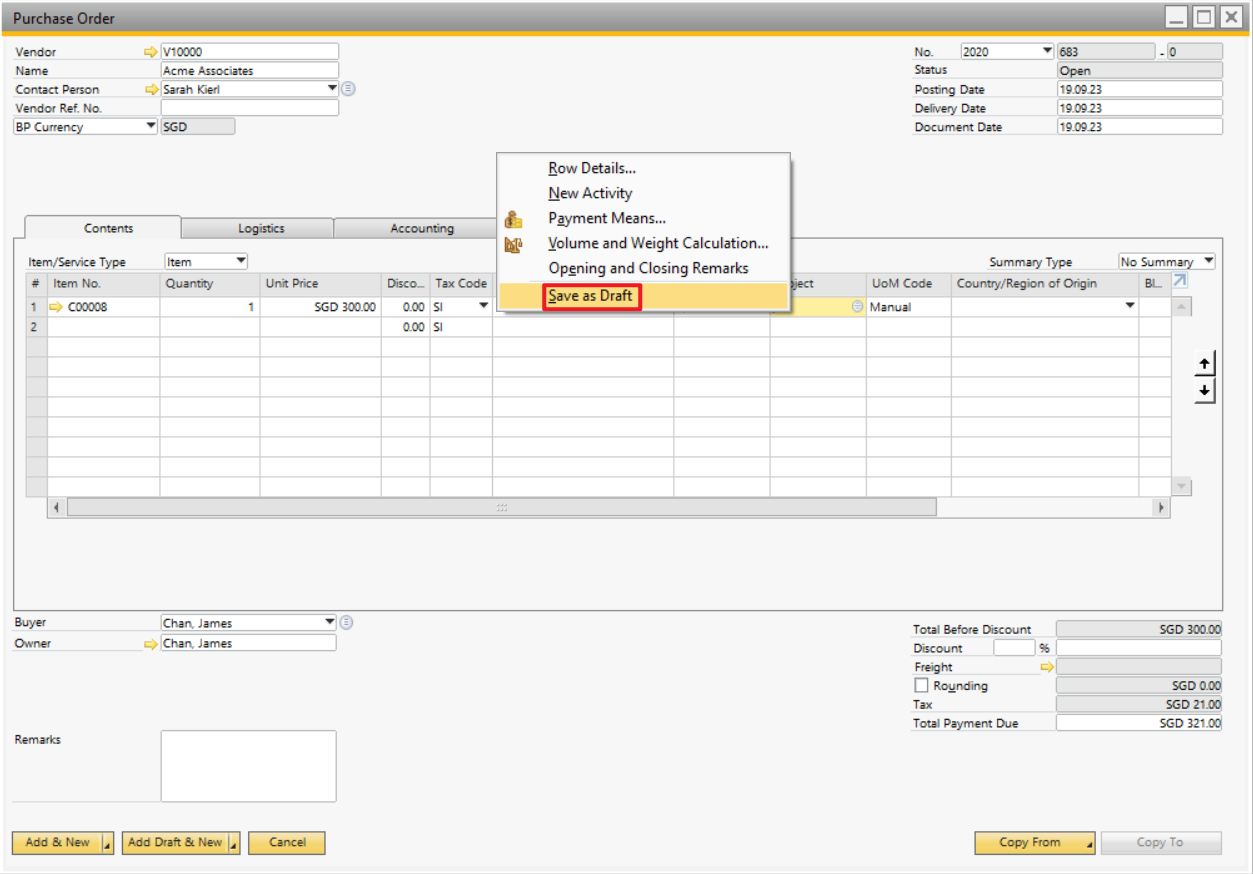Click grid scrollbar right arrow

(x=1161, y=508)
